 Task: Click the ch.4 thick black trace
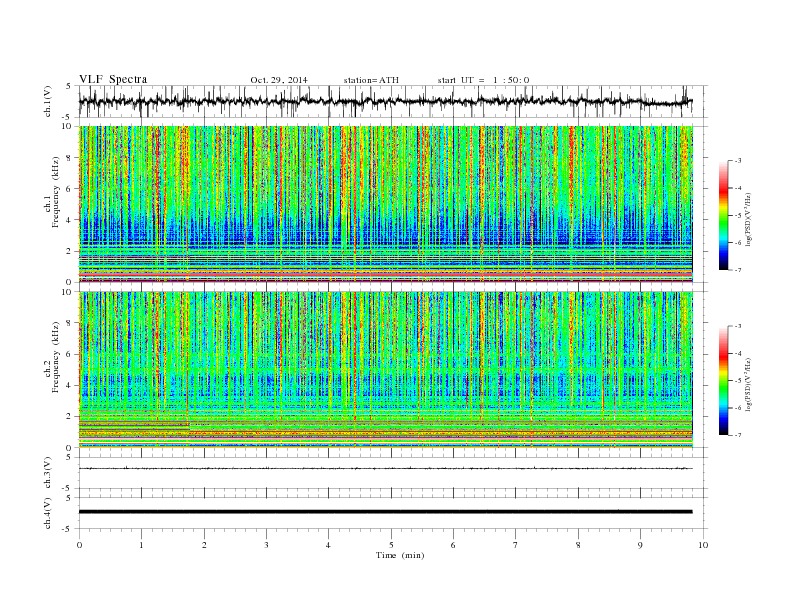385,512
